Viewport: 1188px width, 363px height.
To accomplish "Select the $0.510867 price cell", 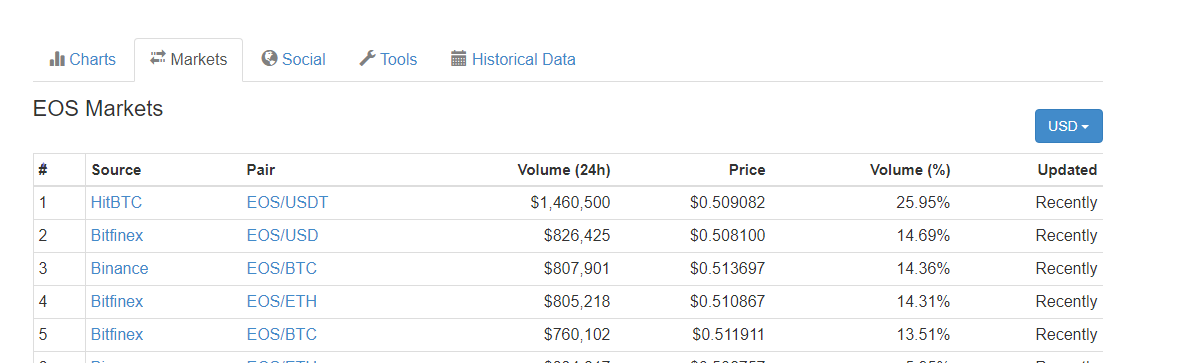I will (727, 302).
